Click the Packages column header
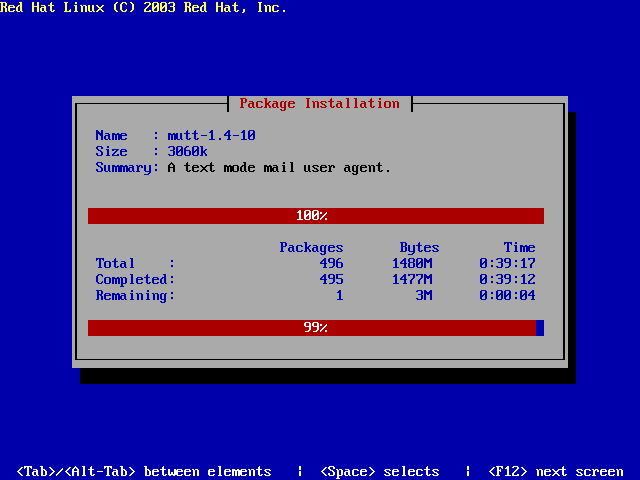The image size is (640, 480). [311, 248]
